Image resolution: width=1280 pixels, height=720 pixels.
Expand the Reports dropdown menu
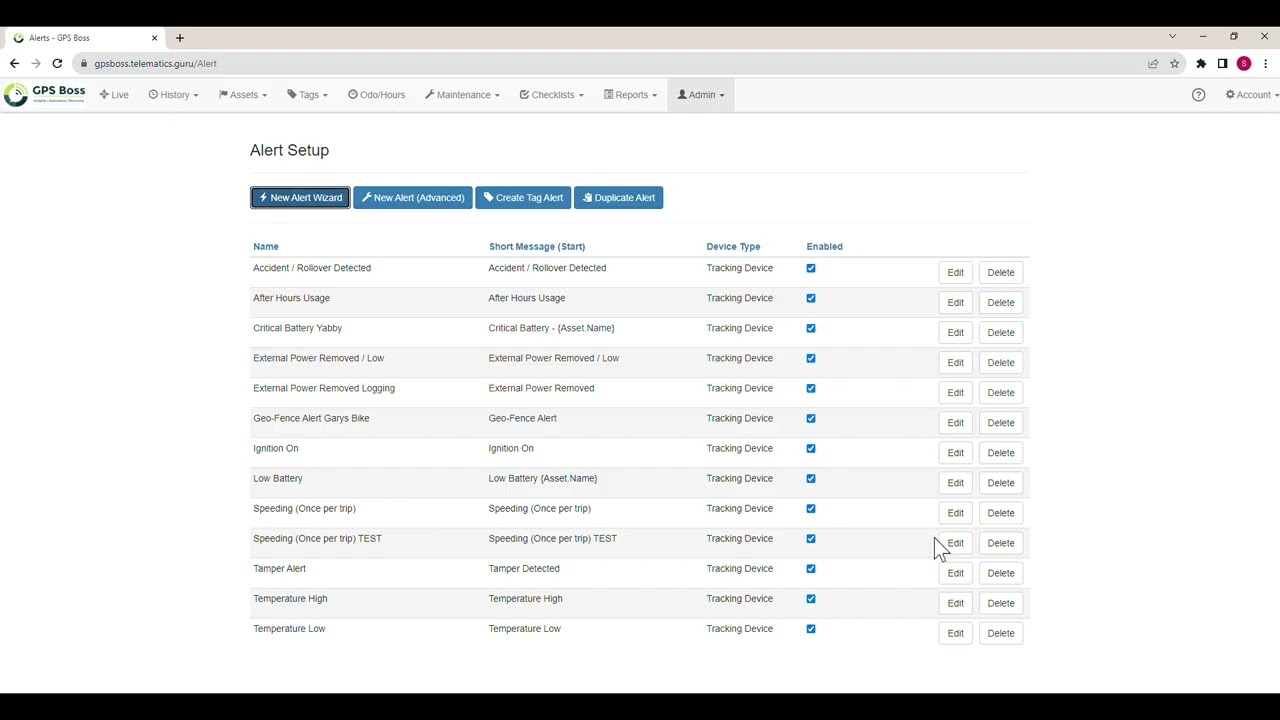pos(630,95)
